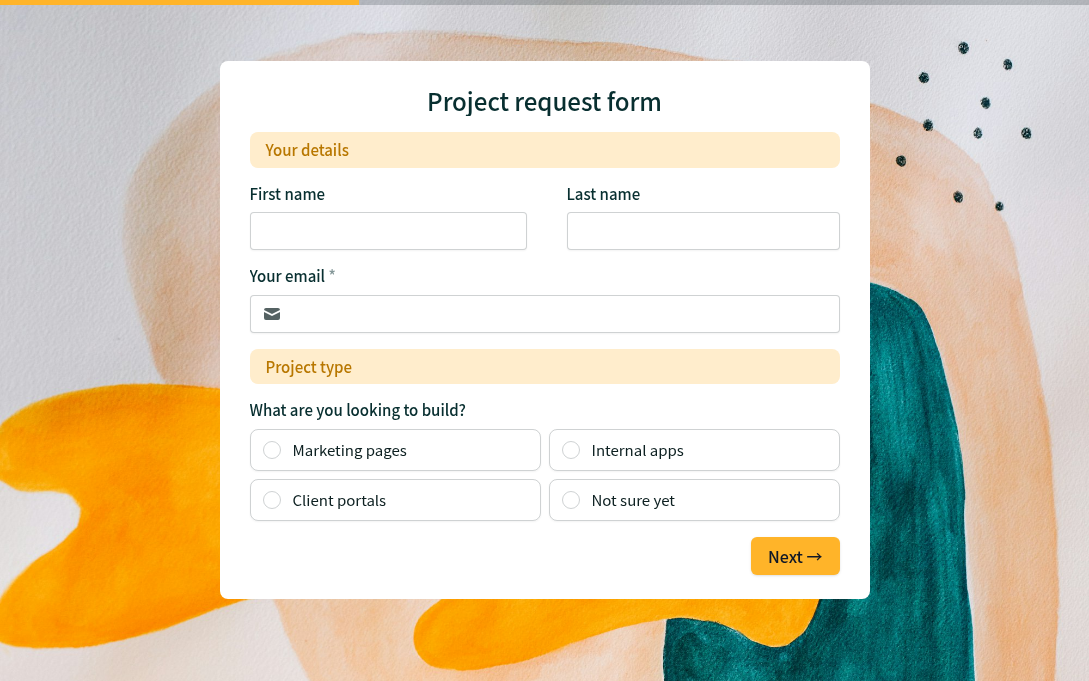Focus the Last name text box

[x=703, y=231]
